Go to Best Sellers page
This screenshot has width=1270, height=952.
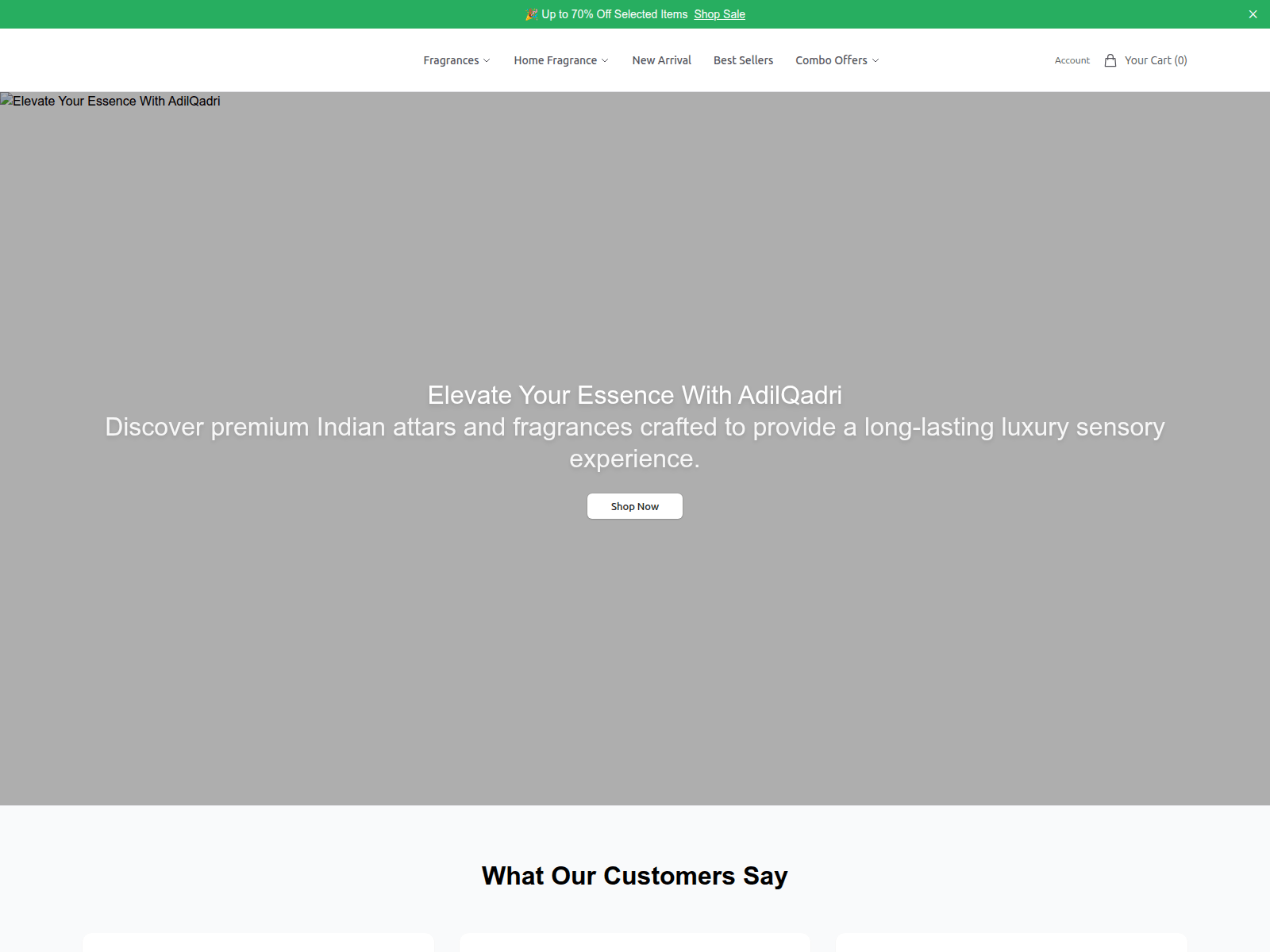[743, 60]
